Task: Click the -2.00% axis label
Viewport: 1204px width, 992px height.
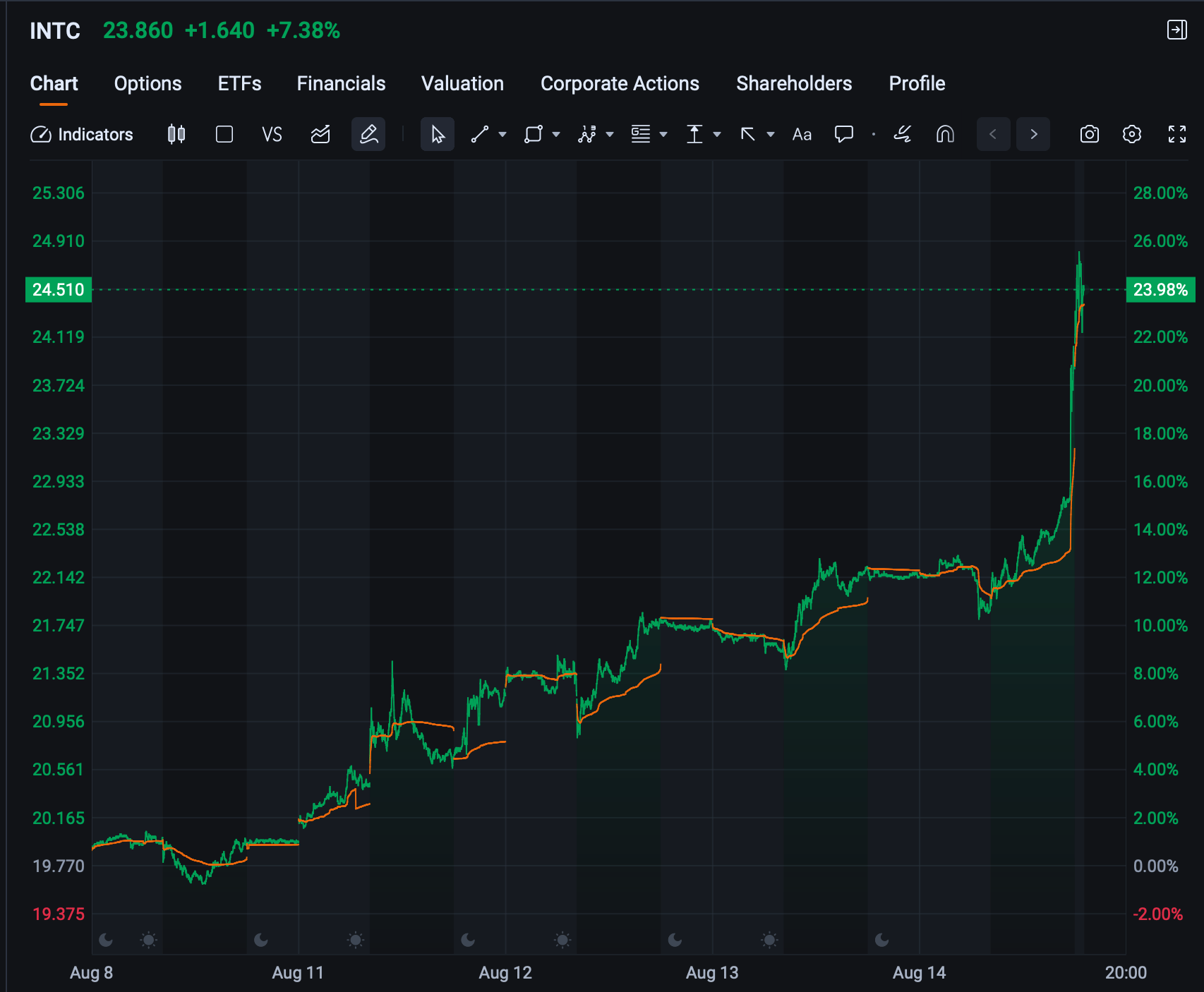Action: 1157,914
